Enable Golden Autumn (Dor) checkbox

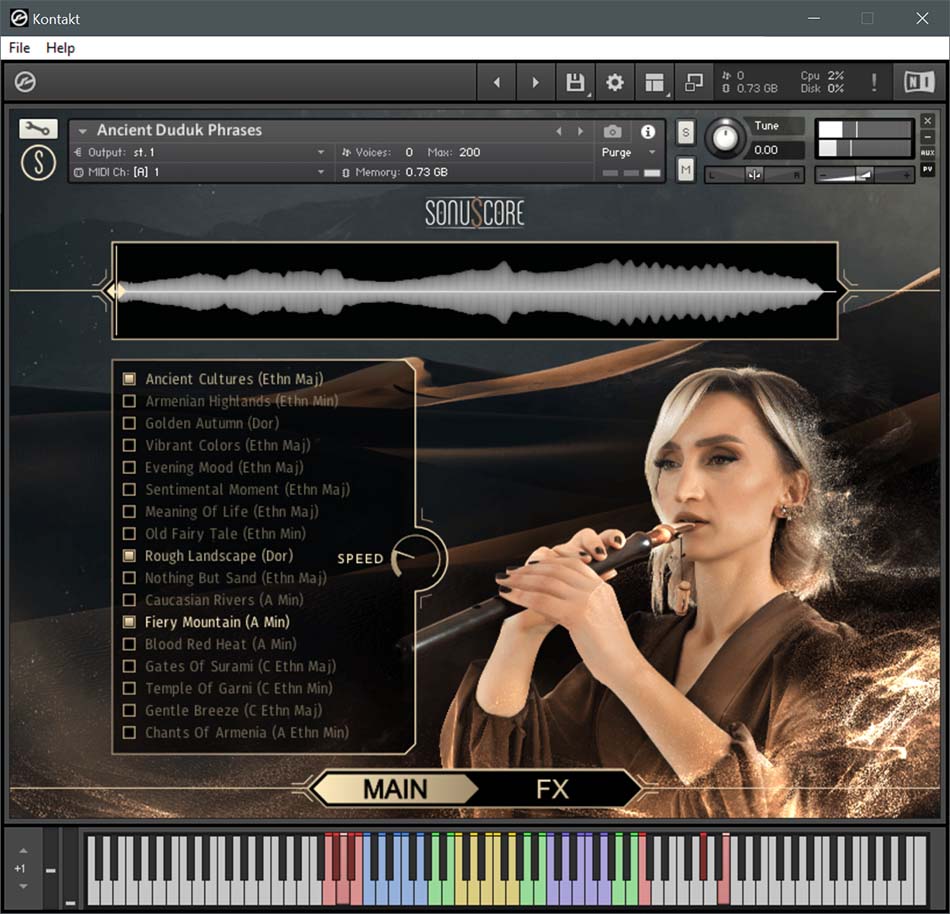(129, 423)
